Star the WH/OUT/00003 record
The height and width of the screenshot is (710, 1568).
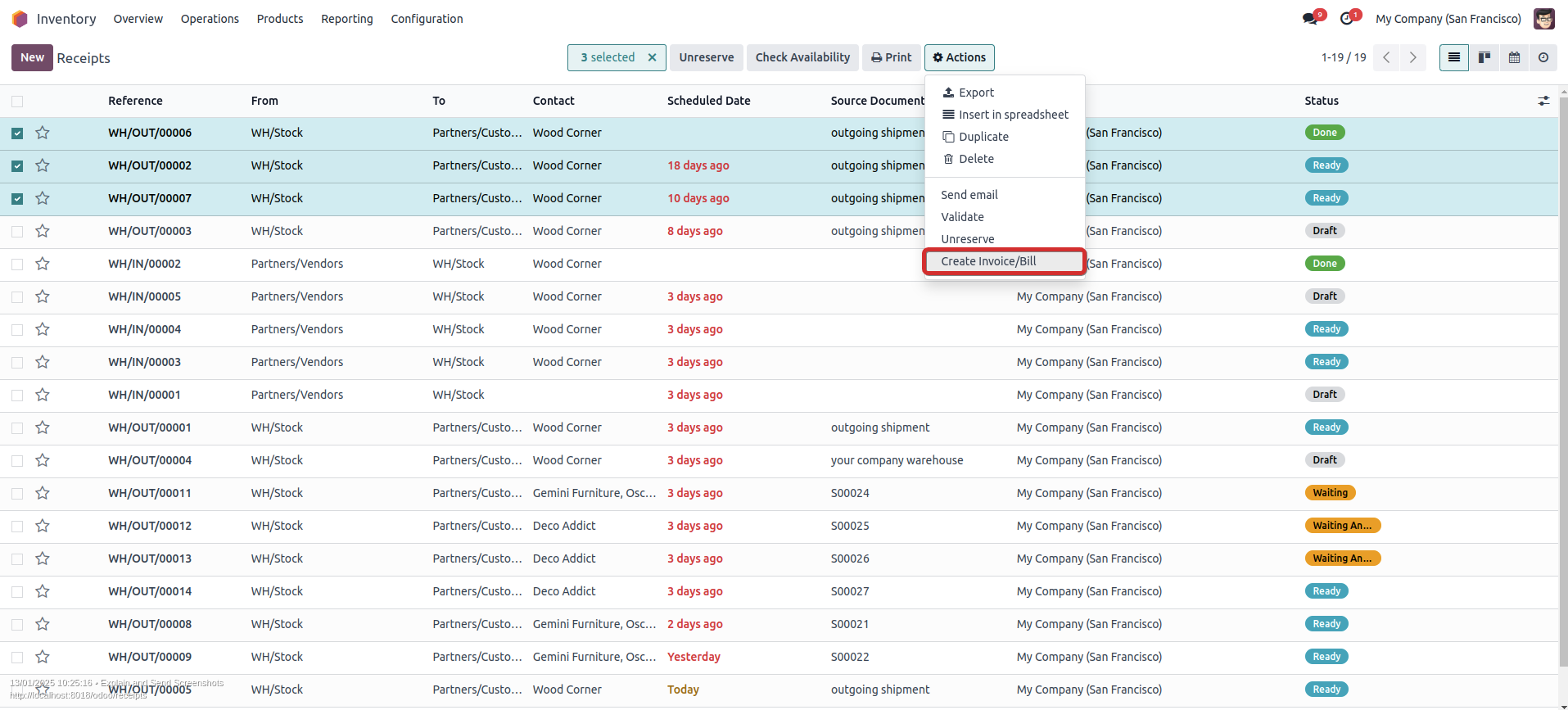(43, 231)
